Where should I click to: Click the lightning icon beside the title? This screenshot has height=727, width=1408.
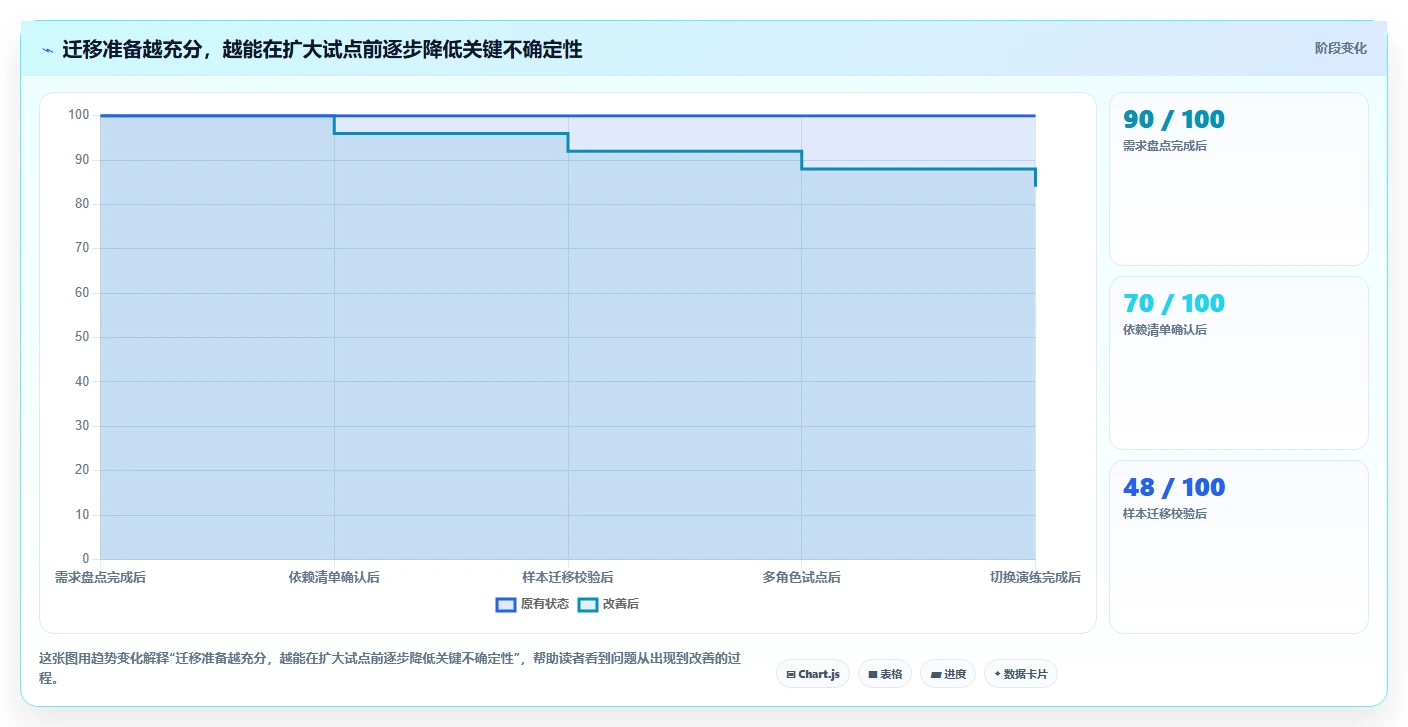47,50
